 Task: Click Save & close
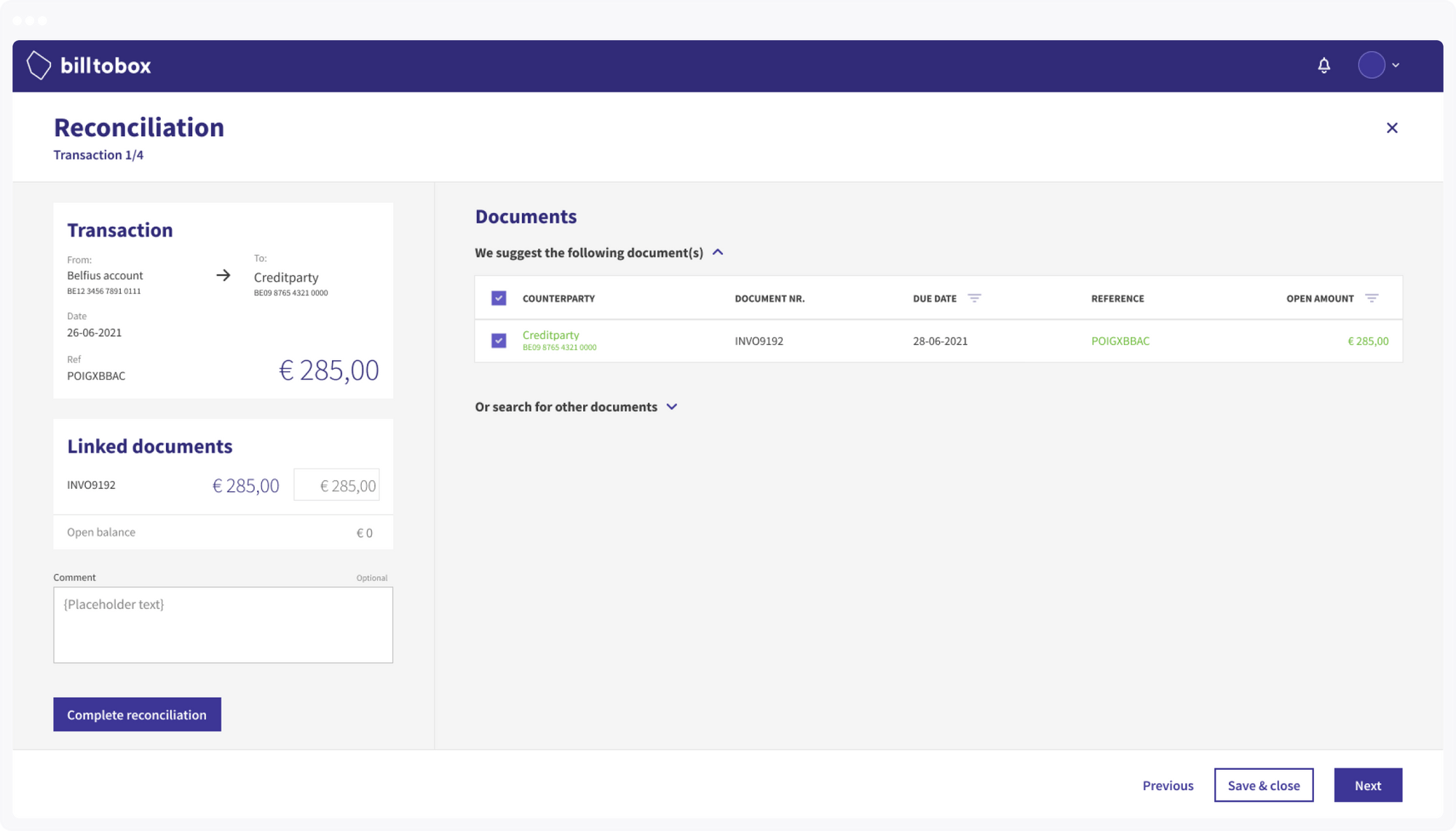click(x=1264, y=785)
